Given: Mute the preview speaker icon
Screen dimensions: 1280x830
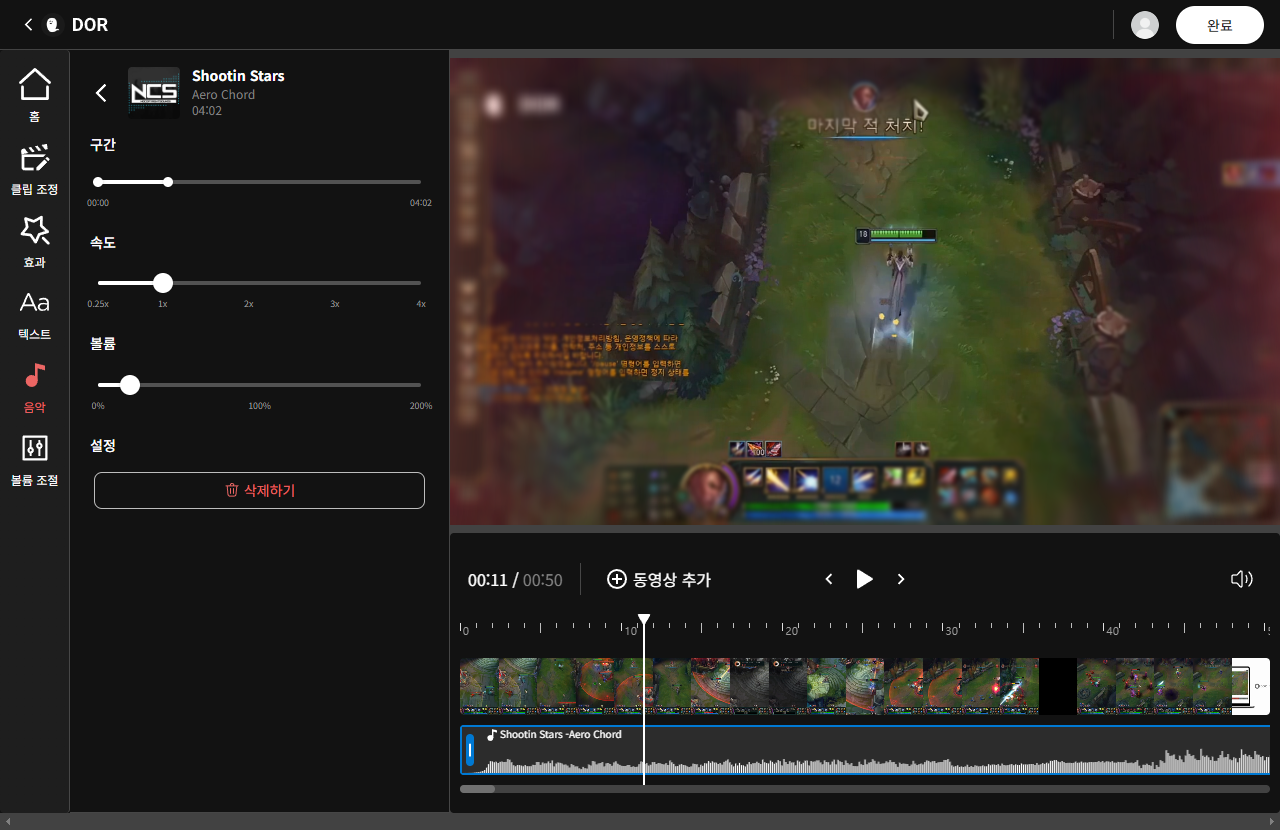Looking at the screenshot, I should coord(1241,579).
